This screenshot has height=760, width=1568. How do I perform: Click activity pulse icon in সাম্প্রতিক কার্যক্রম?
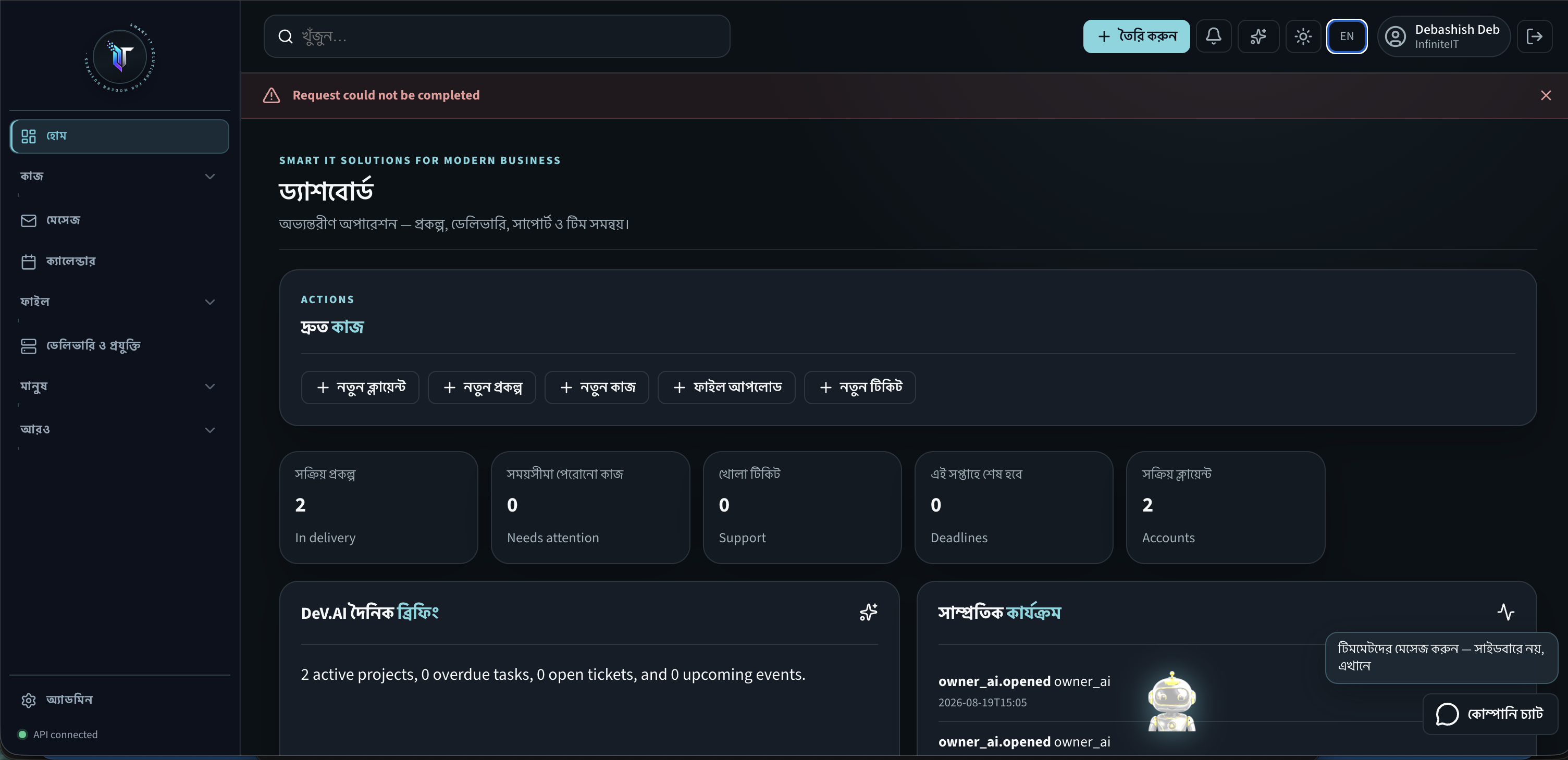(x=1506, y=612)
